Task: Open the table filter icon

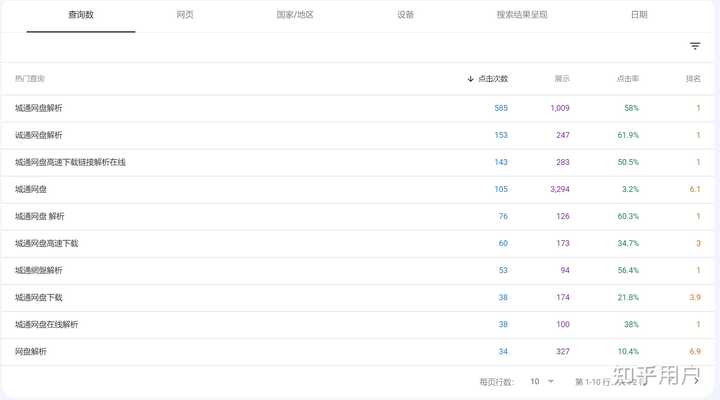Action: 695,46
